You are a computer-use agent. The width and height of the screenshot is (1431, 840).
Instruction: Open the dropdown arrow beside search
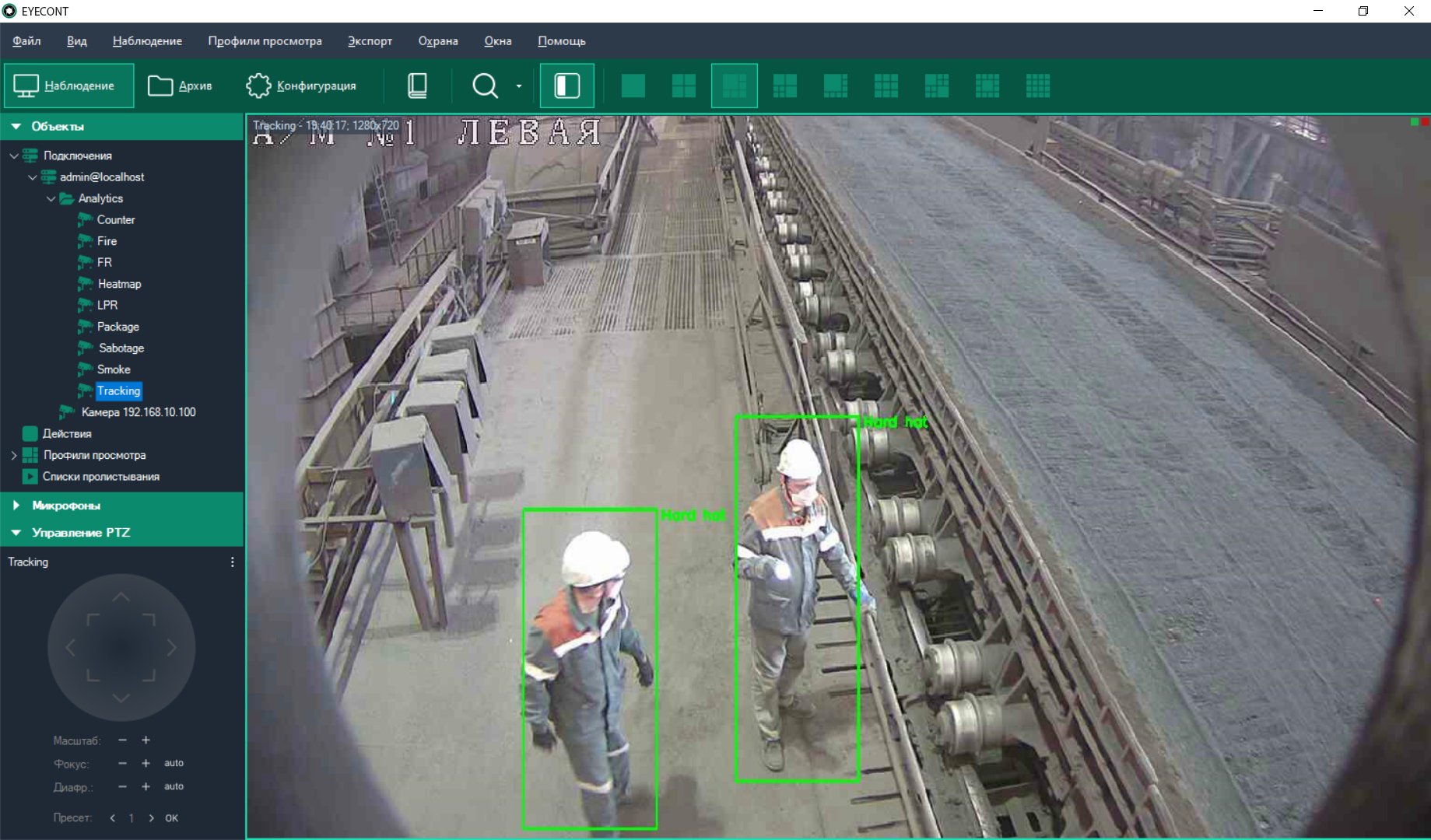coord(519,86)
